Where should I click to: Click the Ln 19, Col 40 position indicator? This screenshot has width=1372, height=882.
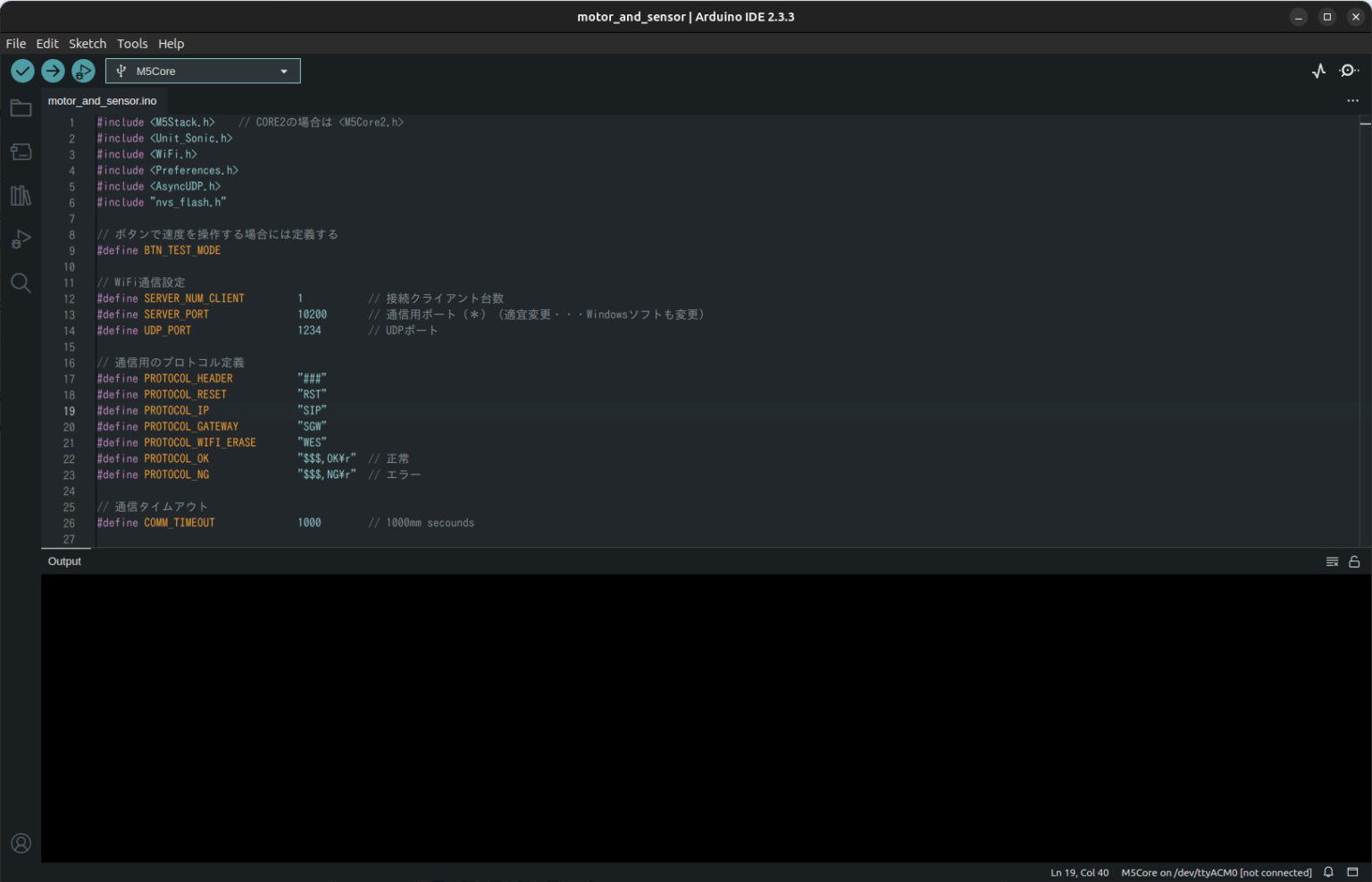(x=1079, y=873)
